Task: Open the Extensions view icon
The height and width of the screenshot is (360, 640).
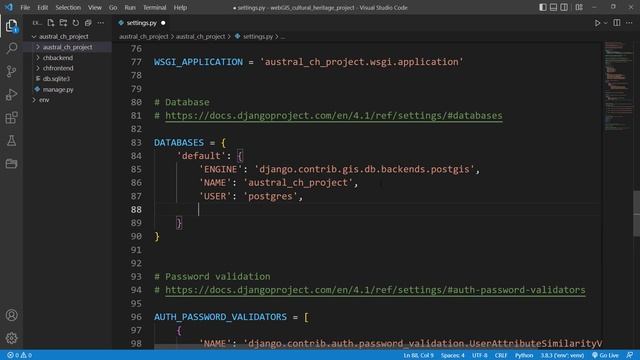Action: click(11, 118)
